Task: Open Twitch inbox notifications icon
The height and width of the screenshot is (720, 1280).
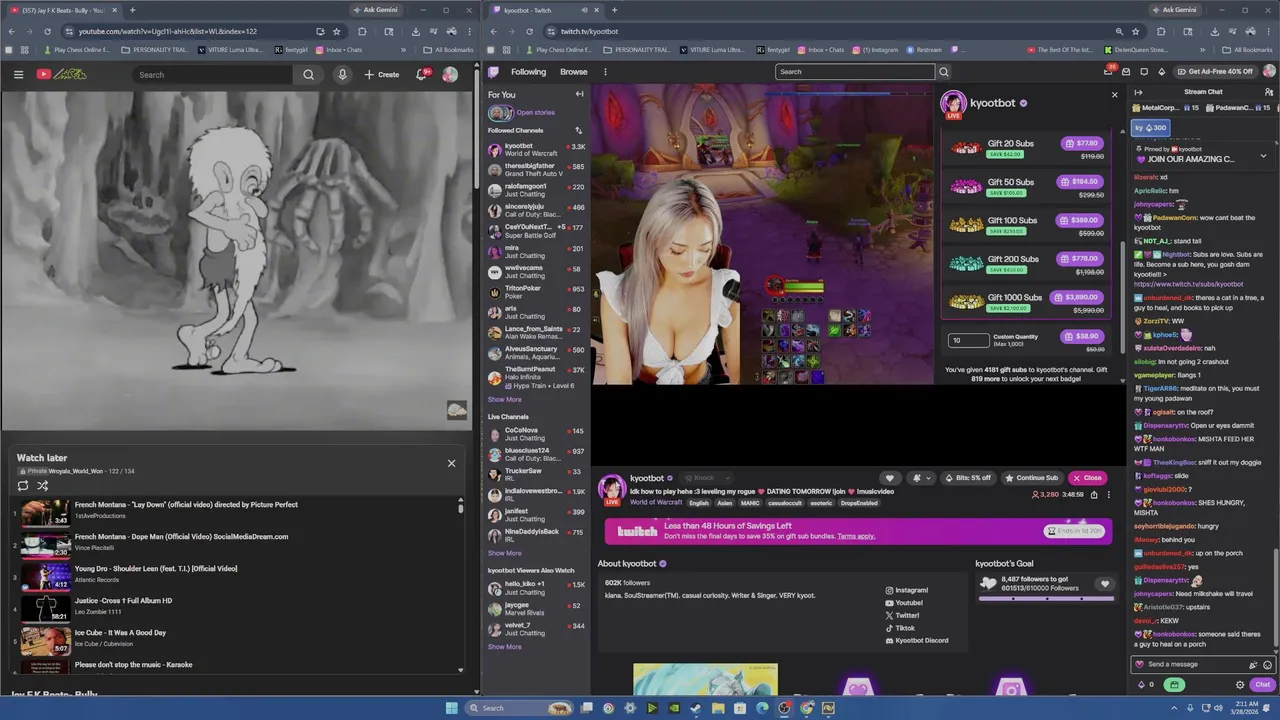Action: point(1127,72)
